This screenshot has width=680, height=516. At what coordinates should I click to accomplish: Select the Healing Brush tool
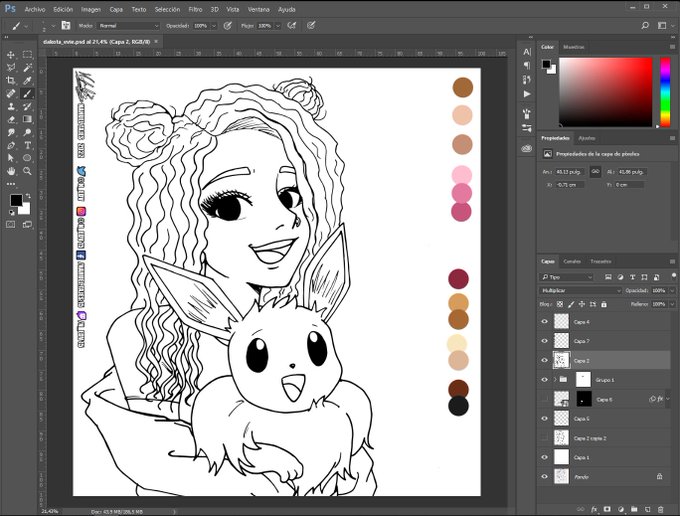(11, 93)
